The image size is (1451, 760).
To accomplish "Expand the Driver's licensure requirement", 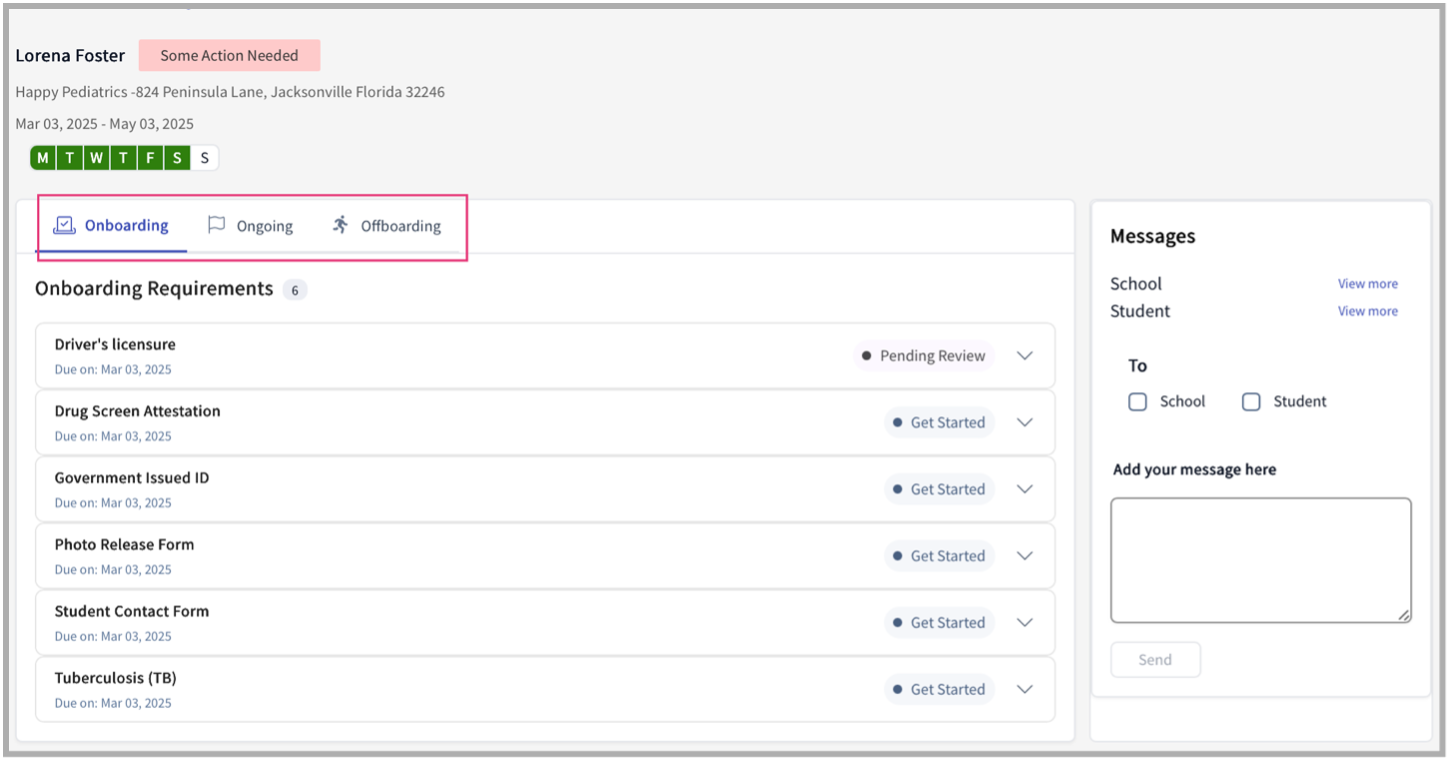I will (1024, 355).
